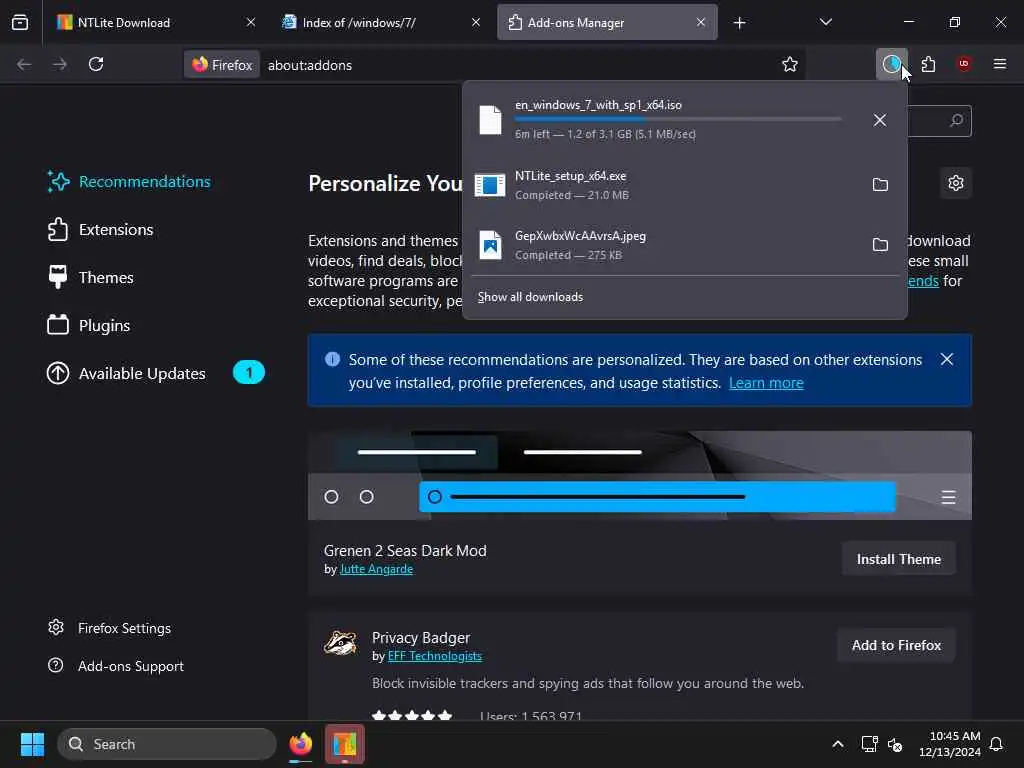The width and height of the screenshot is (1024, 768).
Task: Open the NTLite_setup_x64.exe download entry
Action: coord(663,185)
